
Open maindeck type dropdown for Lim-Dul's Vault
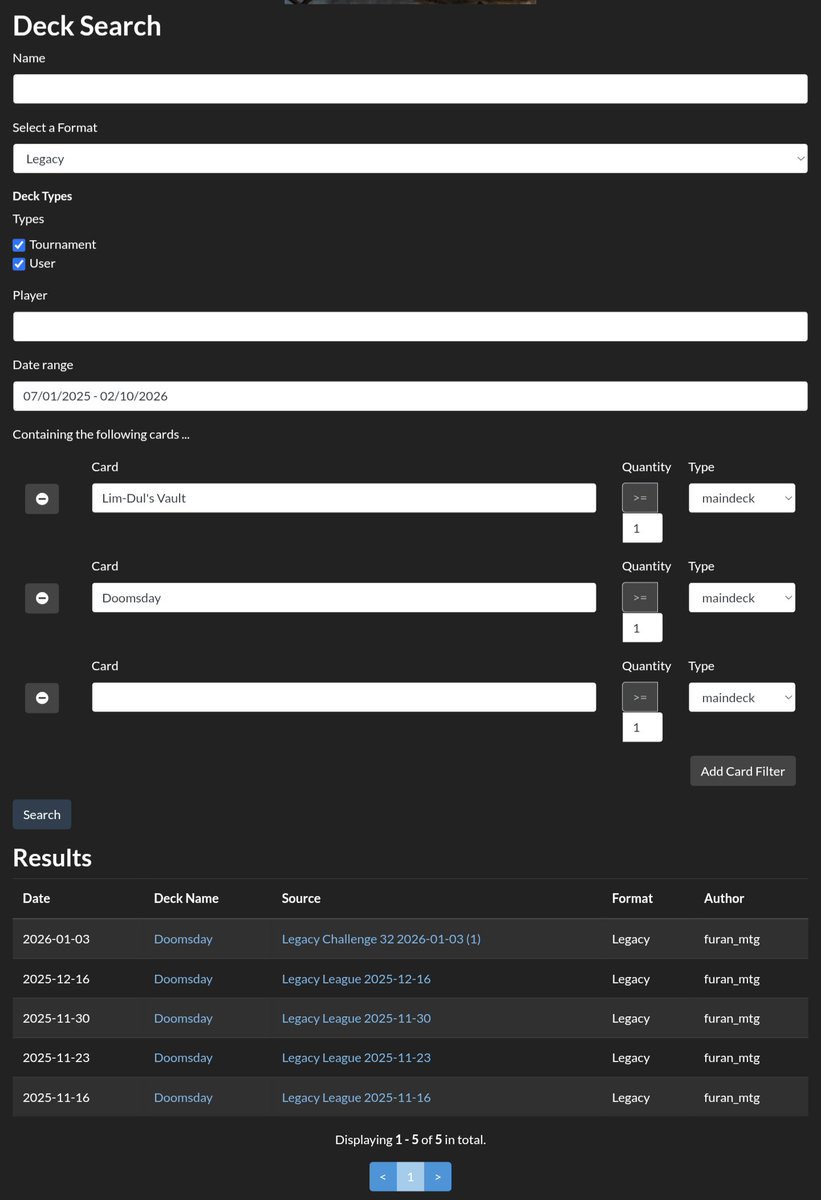pos(742,498)
